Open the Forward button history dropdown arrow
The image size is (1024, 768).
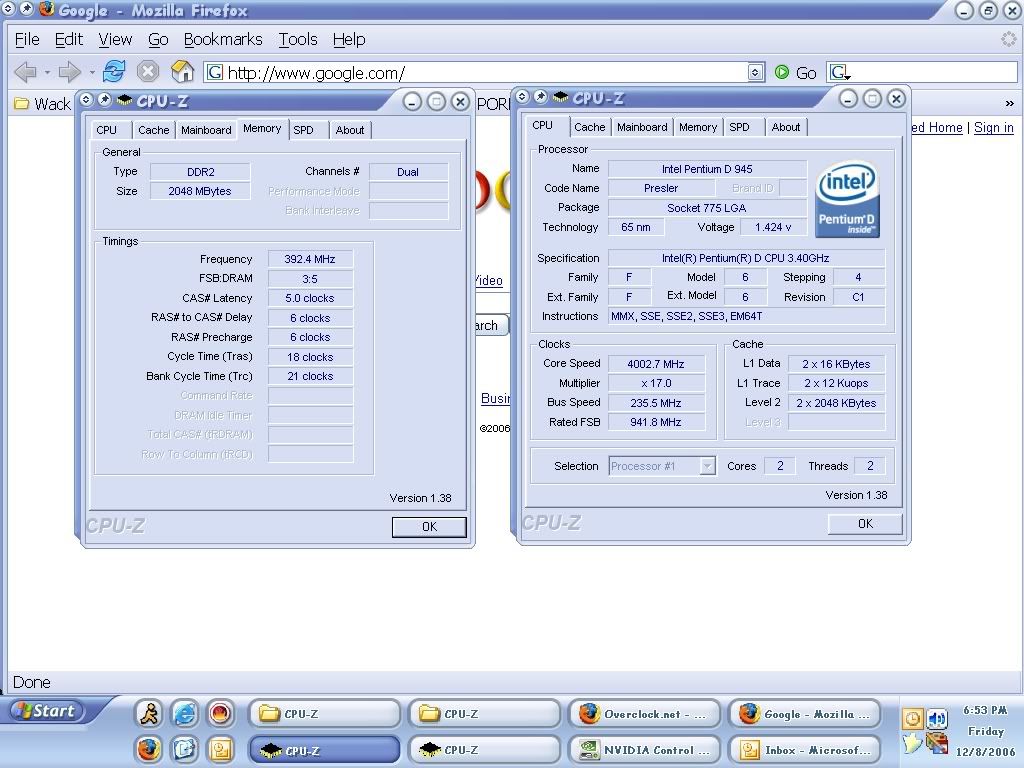(x=91, y=72)
